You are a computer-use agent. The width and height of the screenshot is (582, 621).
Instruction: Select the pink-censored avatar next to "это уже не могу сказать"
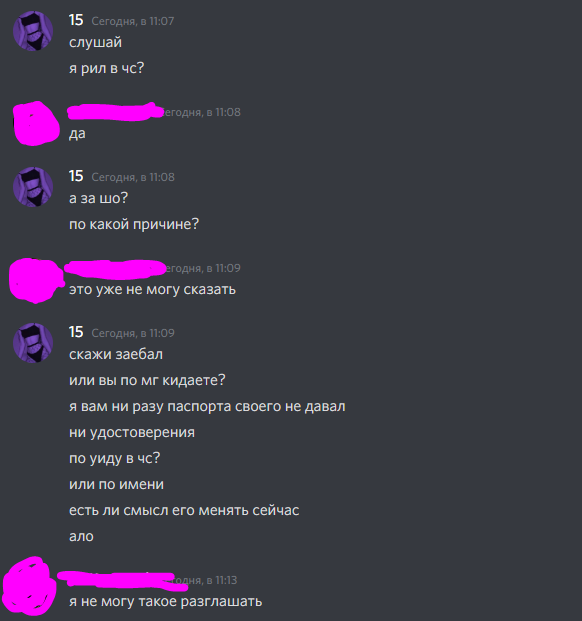36,280
